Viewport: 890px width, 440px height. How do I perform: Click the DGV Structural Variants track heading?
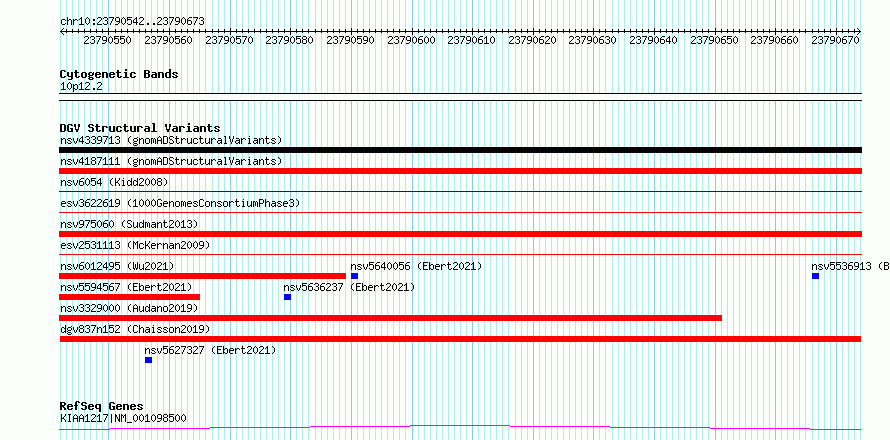point(140,128)
